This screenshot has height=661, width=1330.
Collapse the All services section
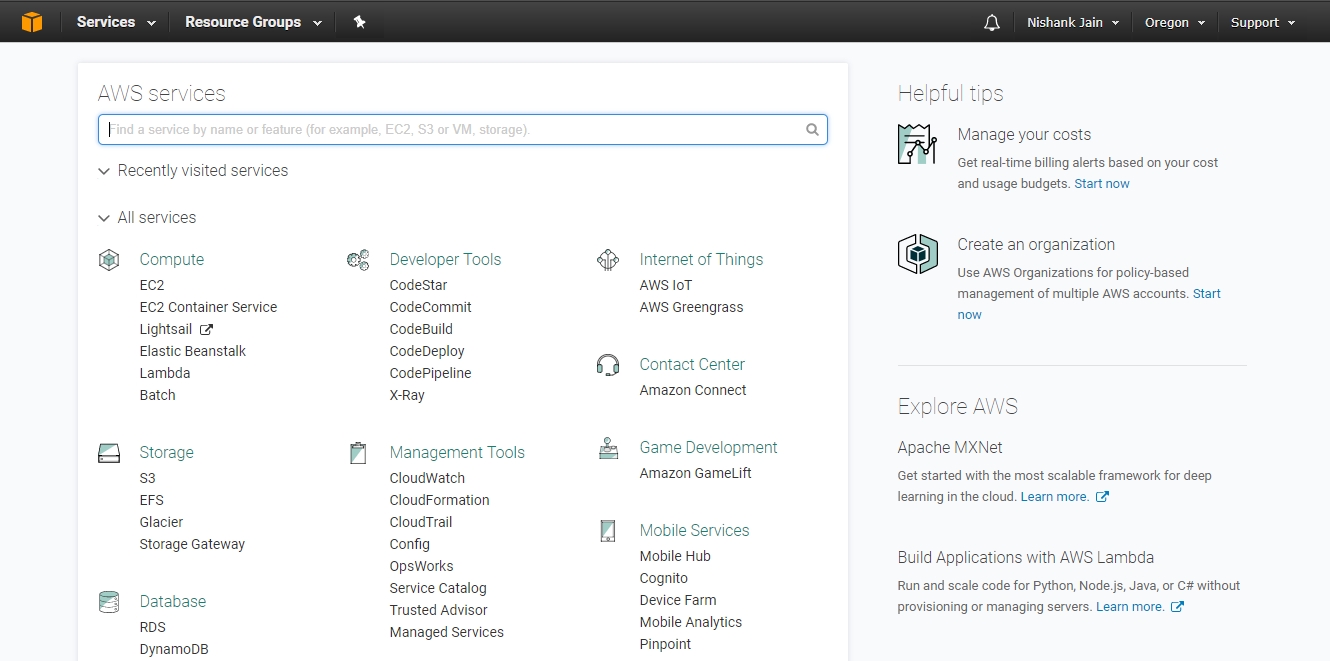tap(104, 218)
